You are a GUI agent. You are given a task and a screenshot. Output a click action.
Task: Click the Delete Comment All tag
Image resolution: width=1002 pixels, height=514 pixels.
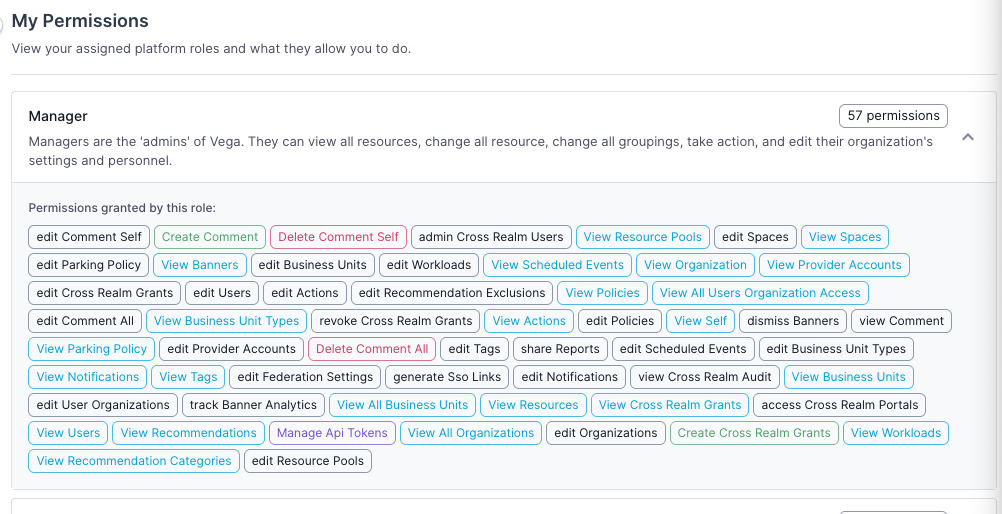coord(372,349)
